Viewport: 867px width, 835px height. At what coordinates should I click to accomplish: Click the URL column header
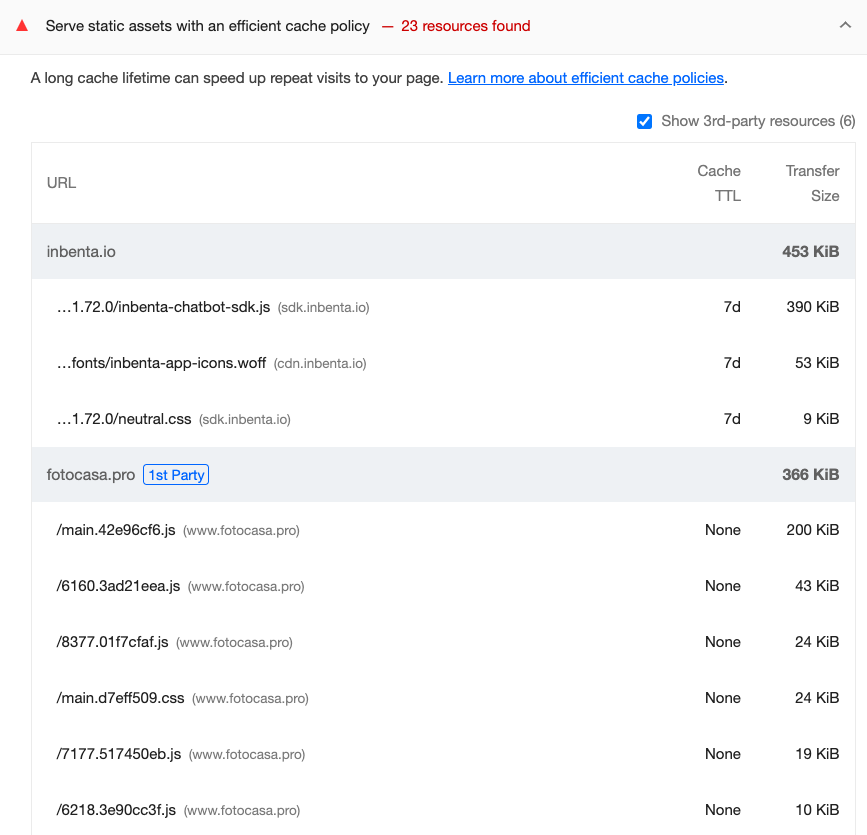pos(61,183)
